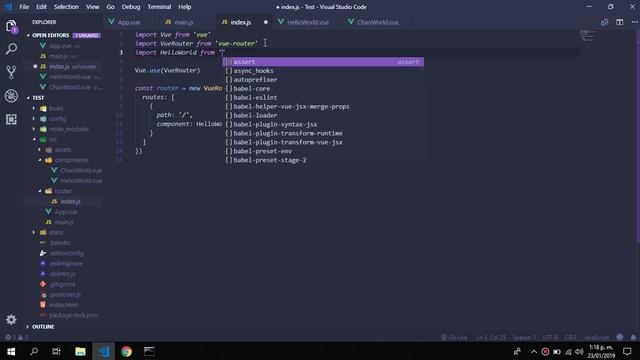Select the babel-loader suggestion

click(x=323, y=116)
